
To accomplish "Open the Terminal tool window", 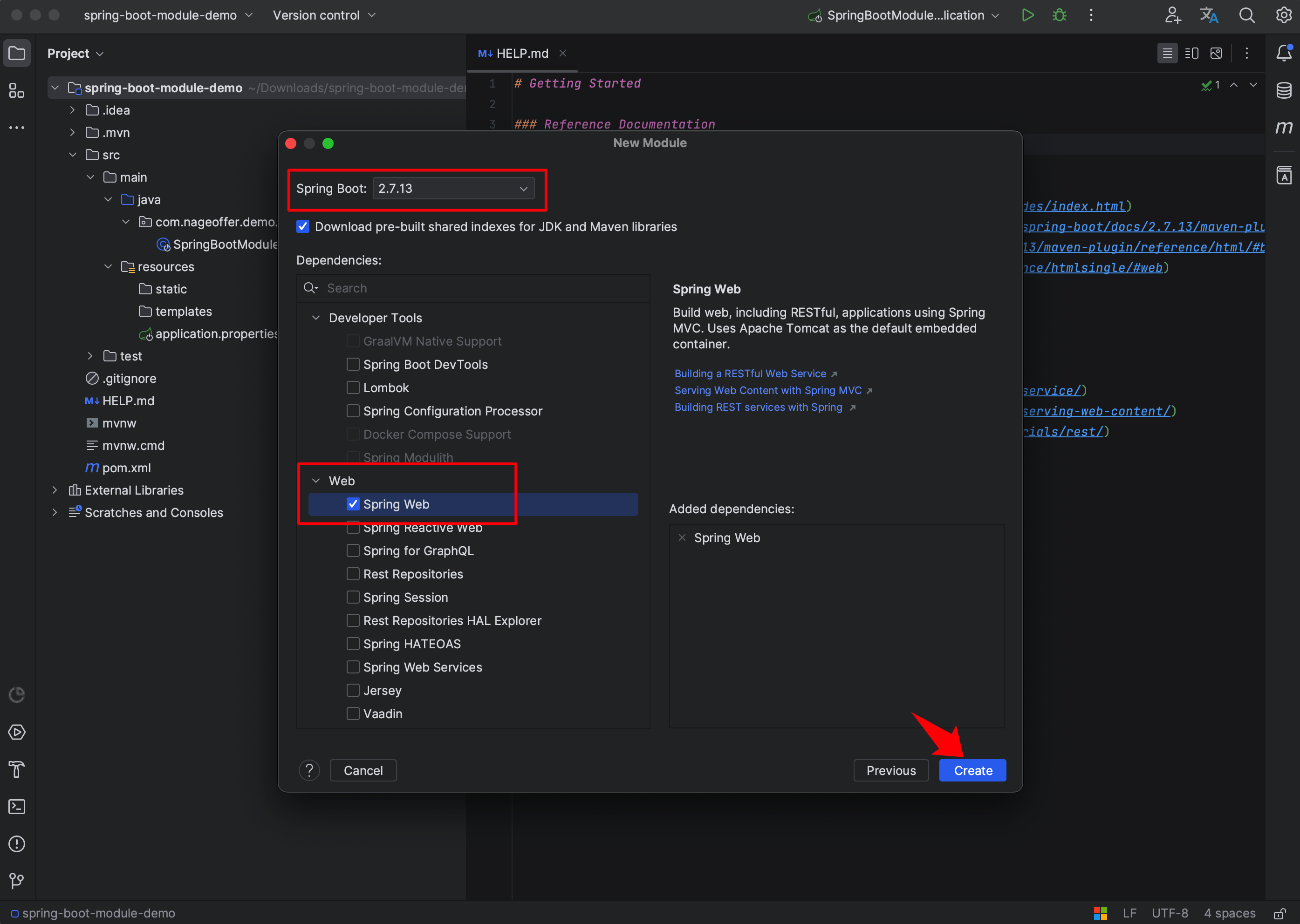I will point(16,807).
